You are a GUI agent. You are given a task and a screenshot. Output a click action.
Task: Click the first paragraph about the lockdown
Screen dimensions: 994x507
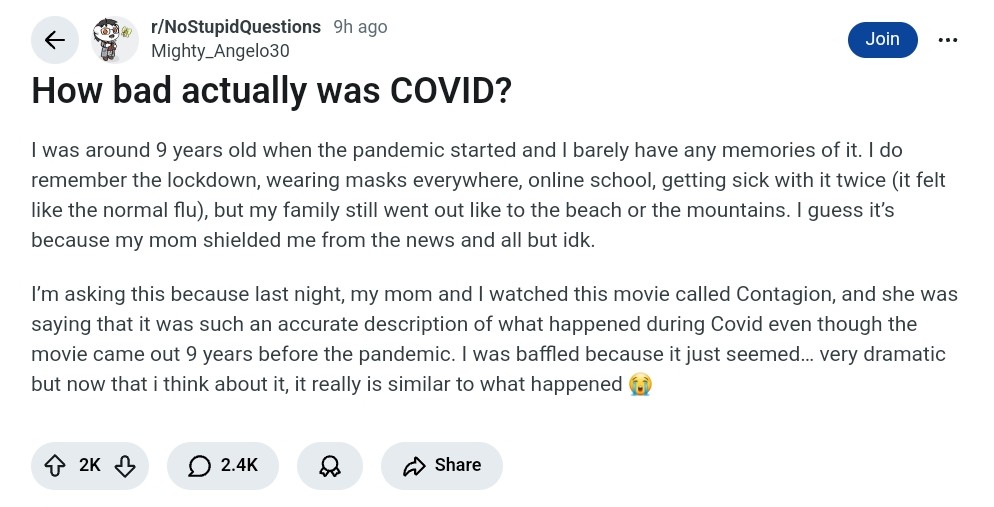[488, 195]
